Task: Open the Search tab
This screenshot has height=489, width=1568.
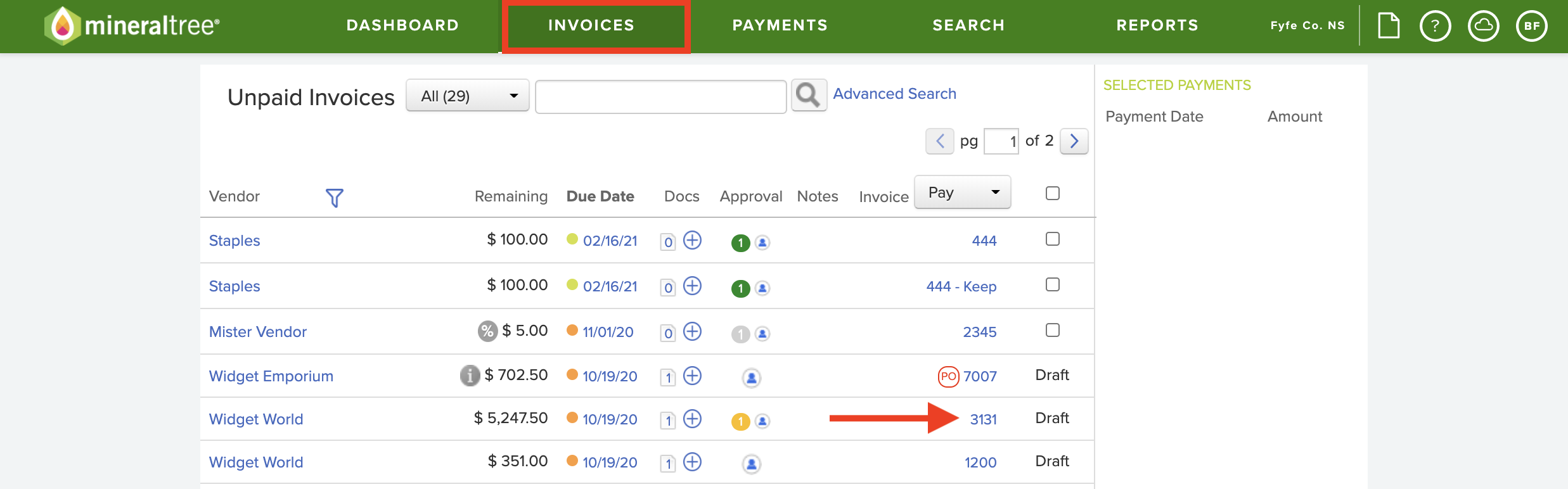Action: (968, 25)
